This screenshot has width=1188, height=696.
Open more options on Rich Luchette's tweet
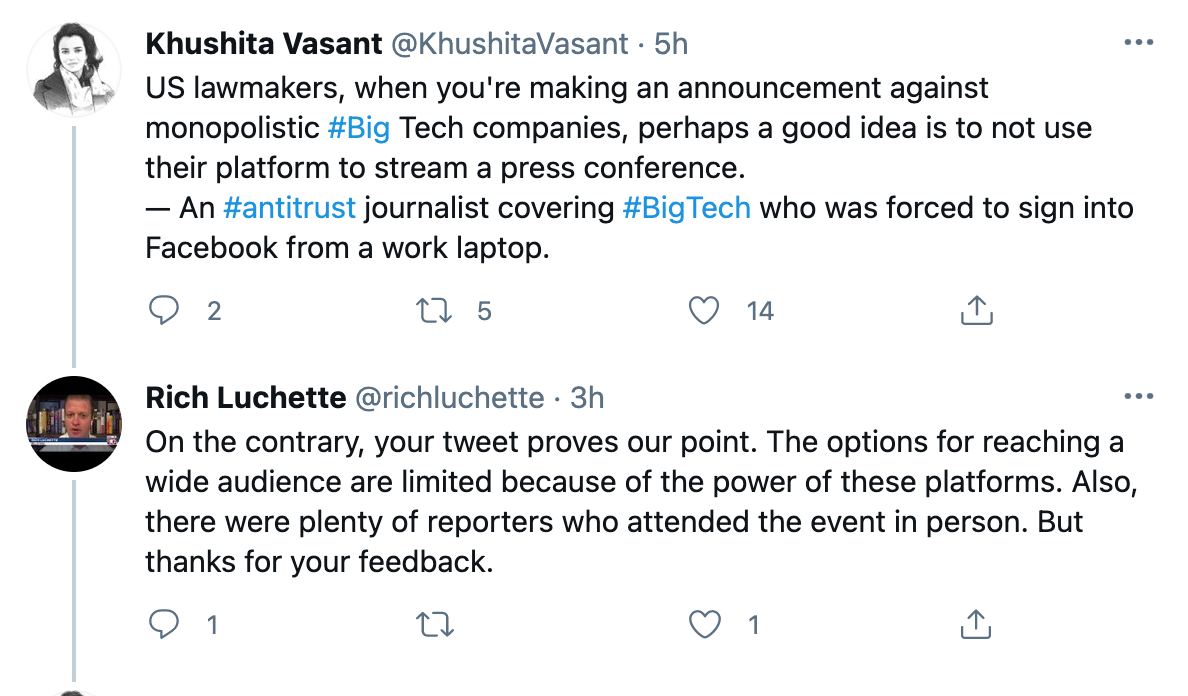click(1139, 396)
